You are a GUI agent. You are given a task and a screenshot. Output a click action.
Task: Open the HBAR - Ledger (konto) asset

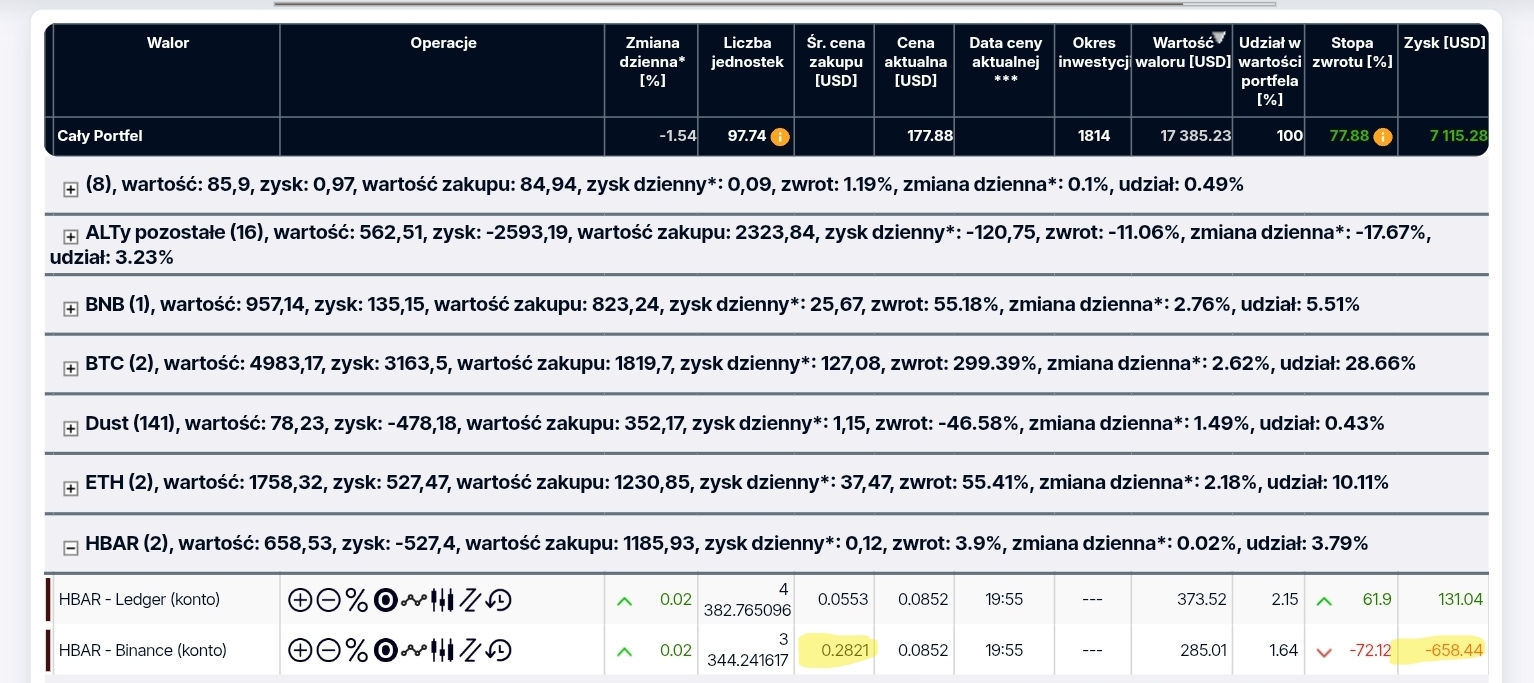139,600
